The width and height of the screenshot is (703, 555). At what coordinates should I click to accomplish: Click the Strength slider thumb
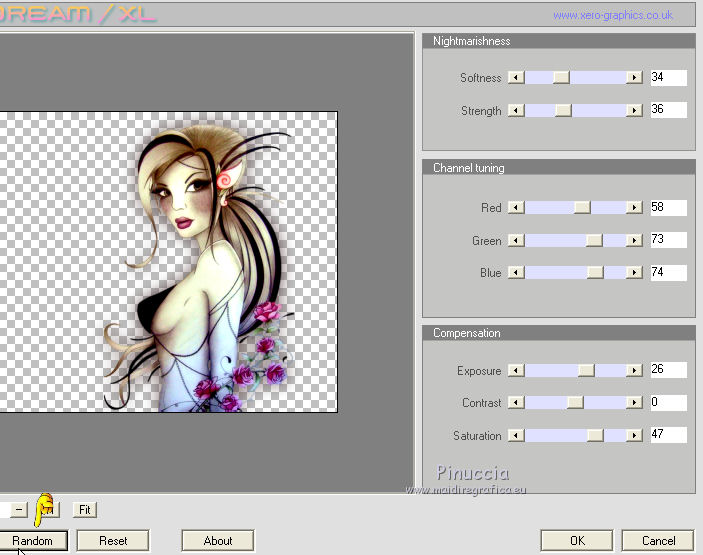pyautogui.click(x=564, y=110)
